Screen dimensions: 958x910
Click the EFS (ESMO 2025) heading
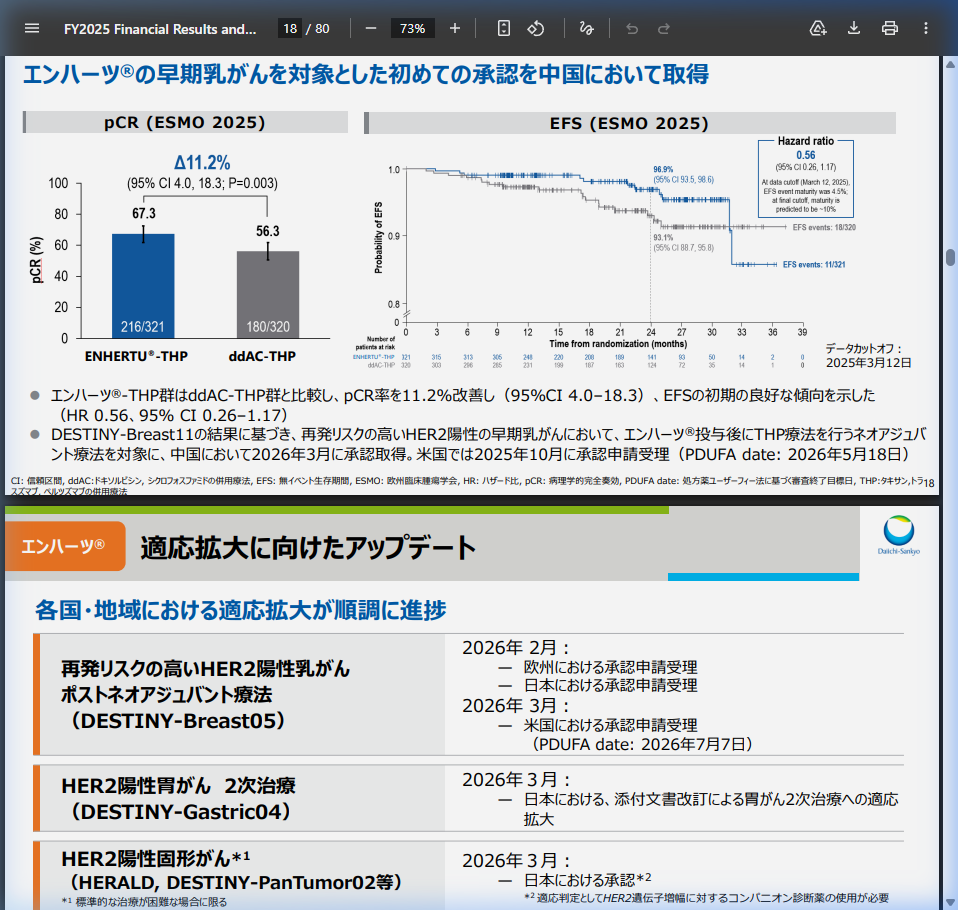630,123
